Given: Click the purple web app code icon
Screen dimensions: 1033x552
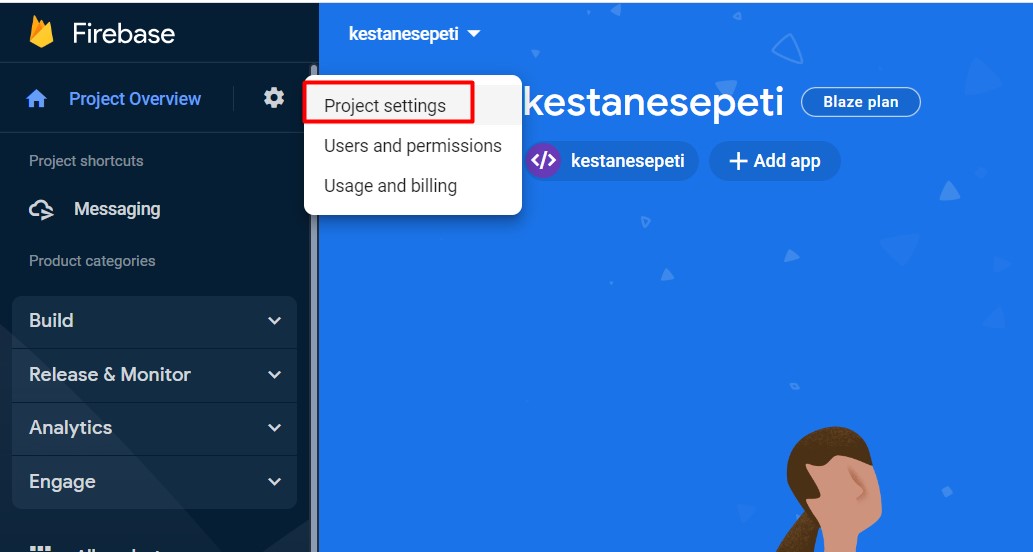Looking at the screenshot, I should [544, 161].
